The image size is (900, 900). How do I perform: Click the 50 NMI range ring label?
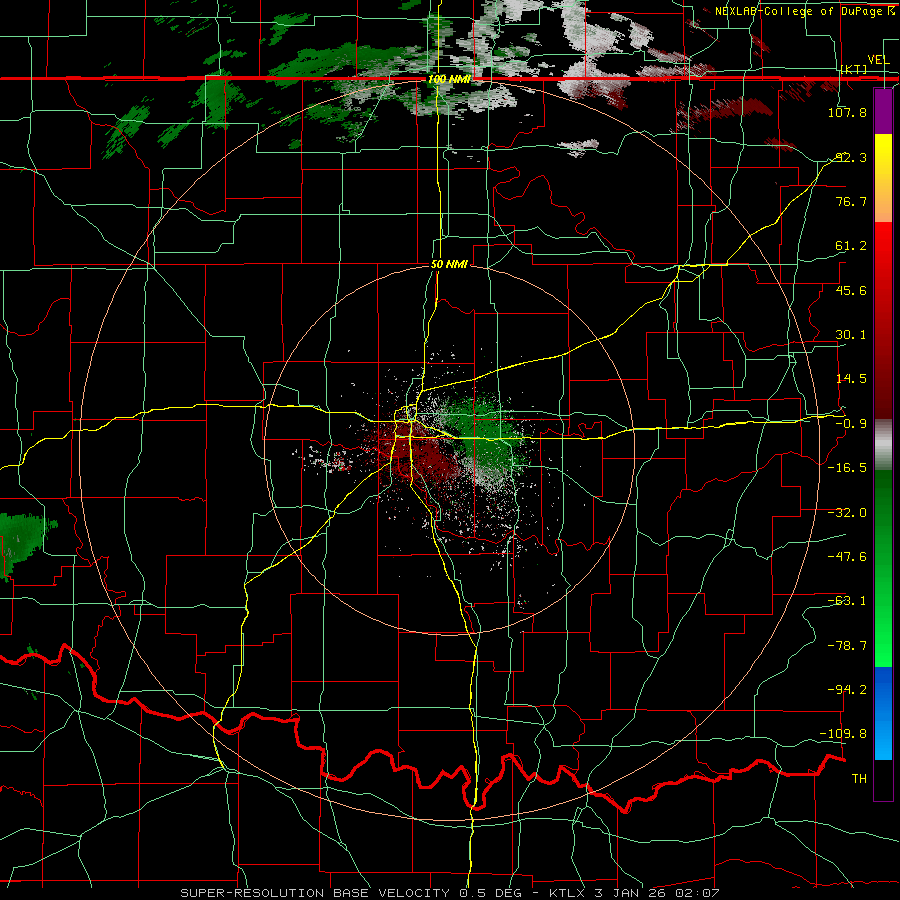tap(449, 265)
